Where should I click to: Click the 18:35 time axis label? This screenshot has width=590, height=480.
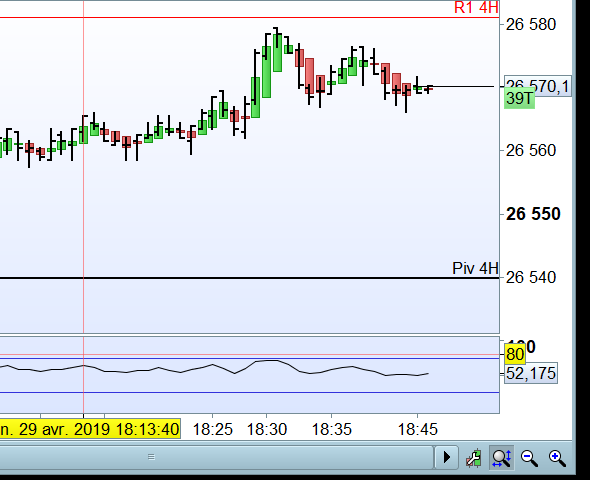(x=331, y=429)
